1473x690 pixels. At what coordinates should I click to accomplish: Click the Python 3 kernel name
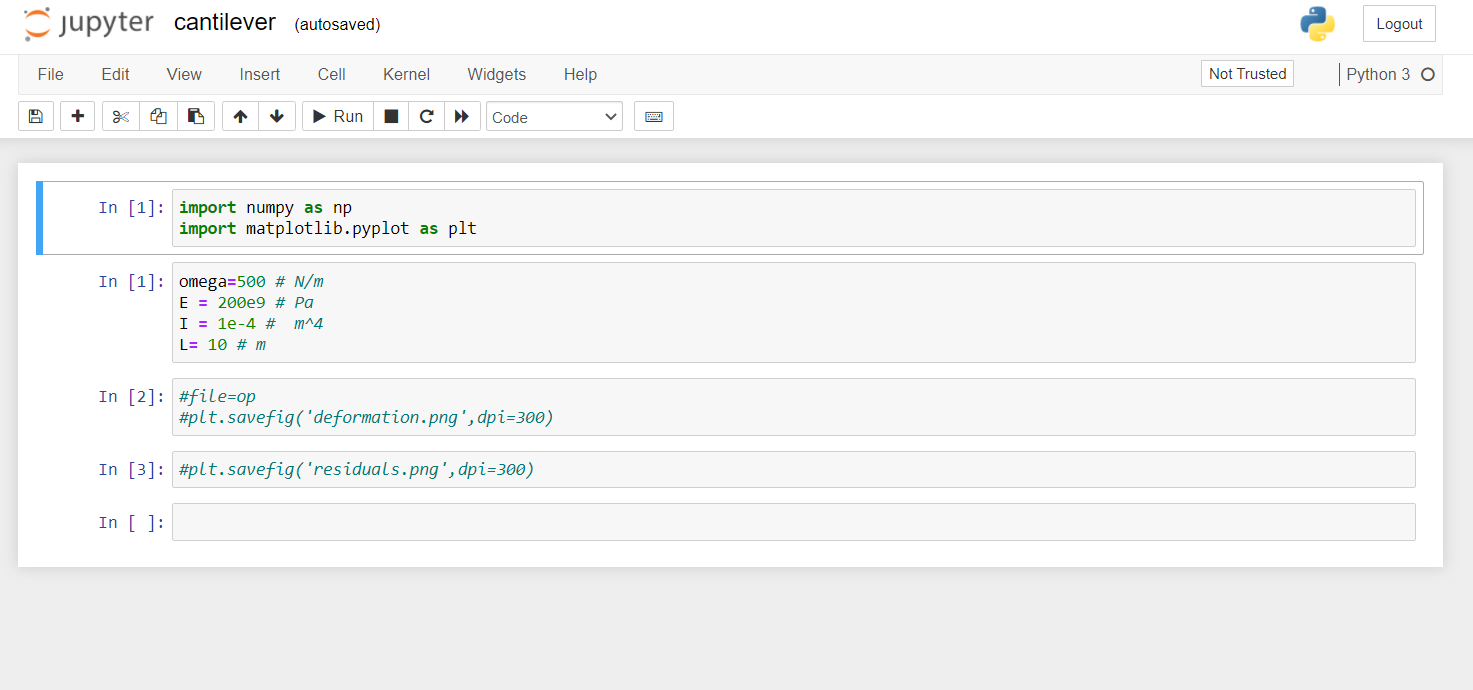[1378, 74]
